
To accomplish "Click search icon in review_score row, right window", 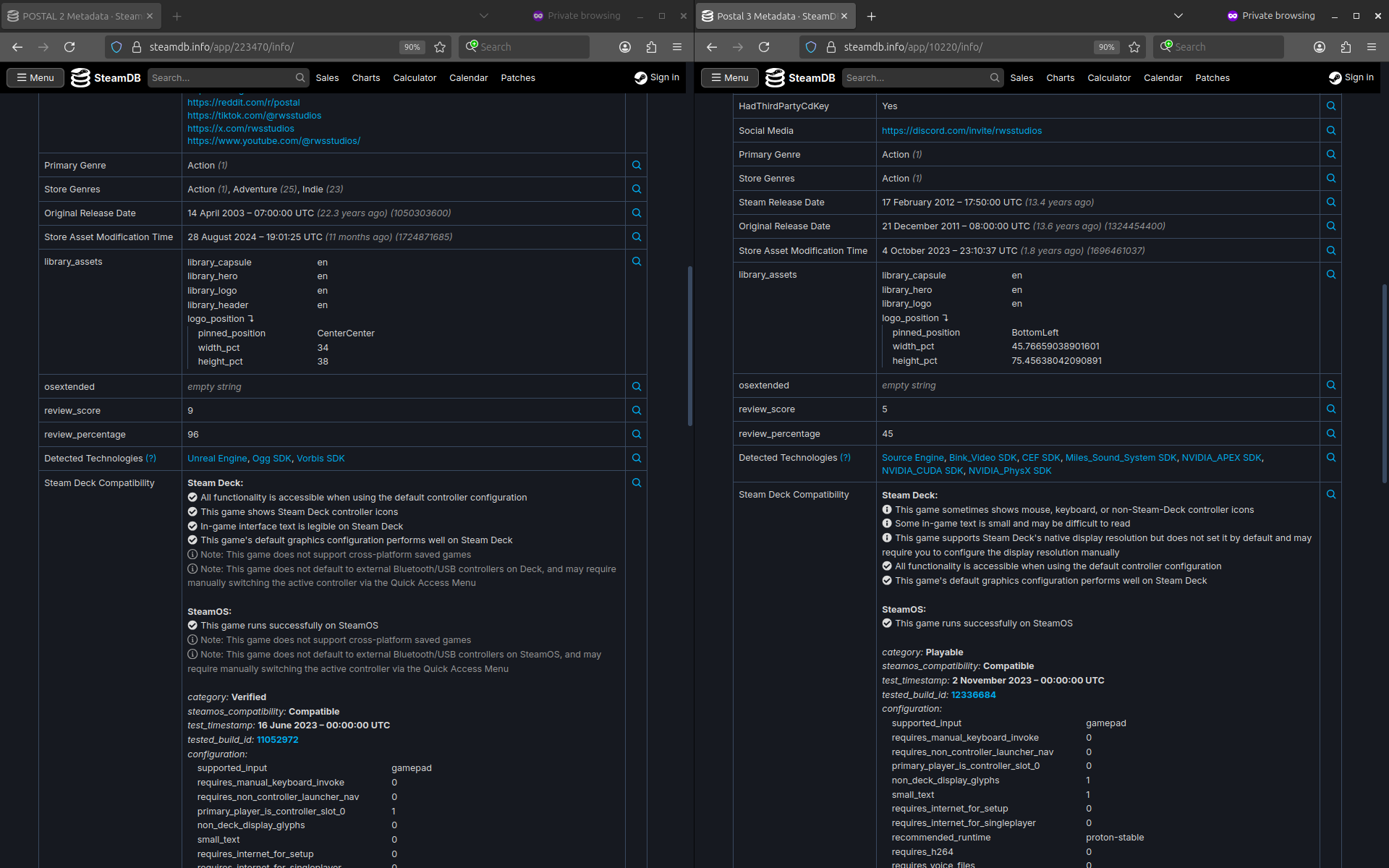I will pyautogui.click(x=1331, y=409).
